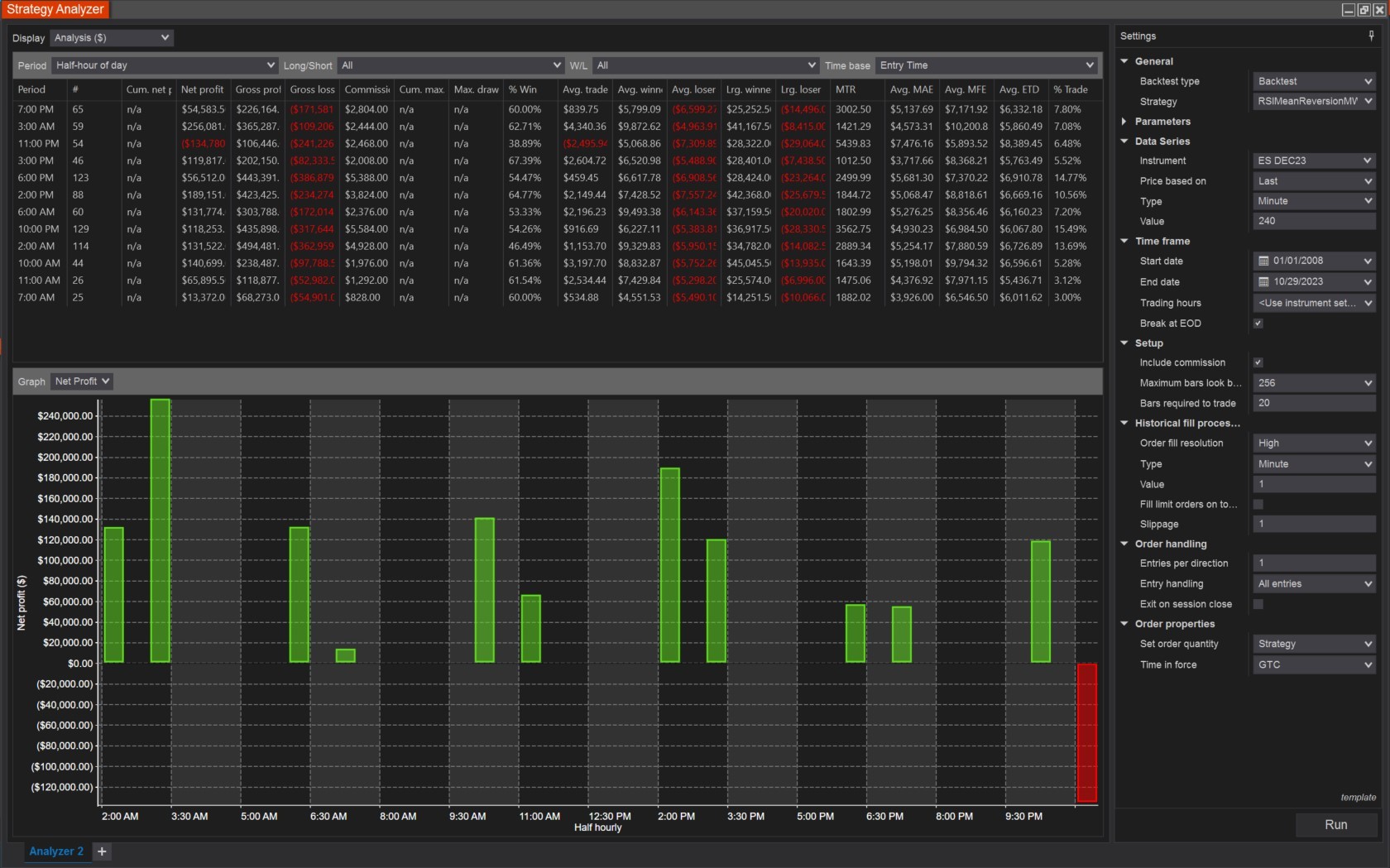Expand the Parameters section

(1124, 122)
